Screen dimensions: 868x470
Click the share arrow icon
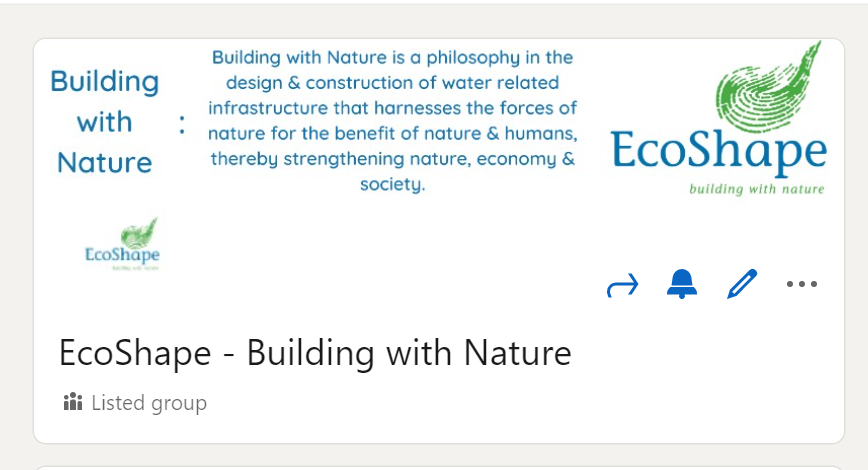tap(623, 285)
